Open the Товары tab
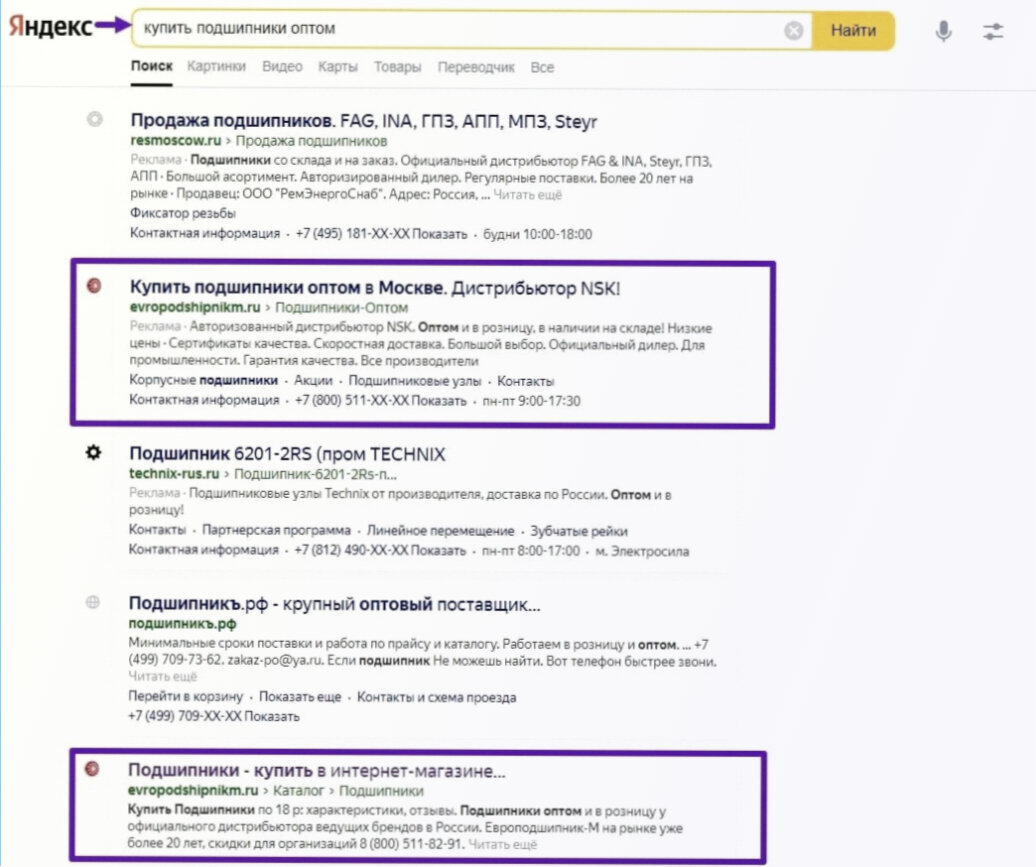This screenshot has width=1036, height=867. tap(397, 67)
